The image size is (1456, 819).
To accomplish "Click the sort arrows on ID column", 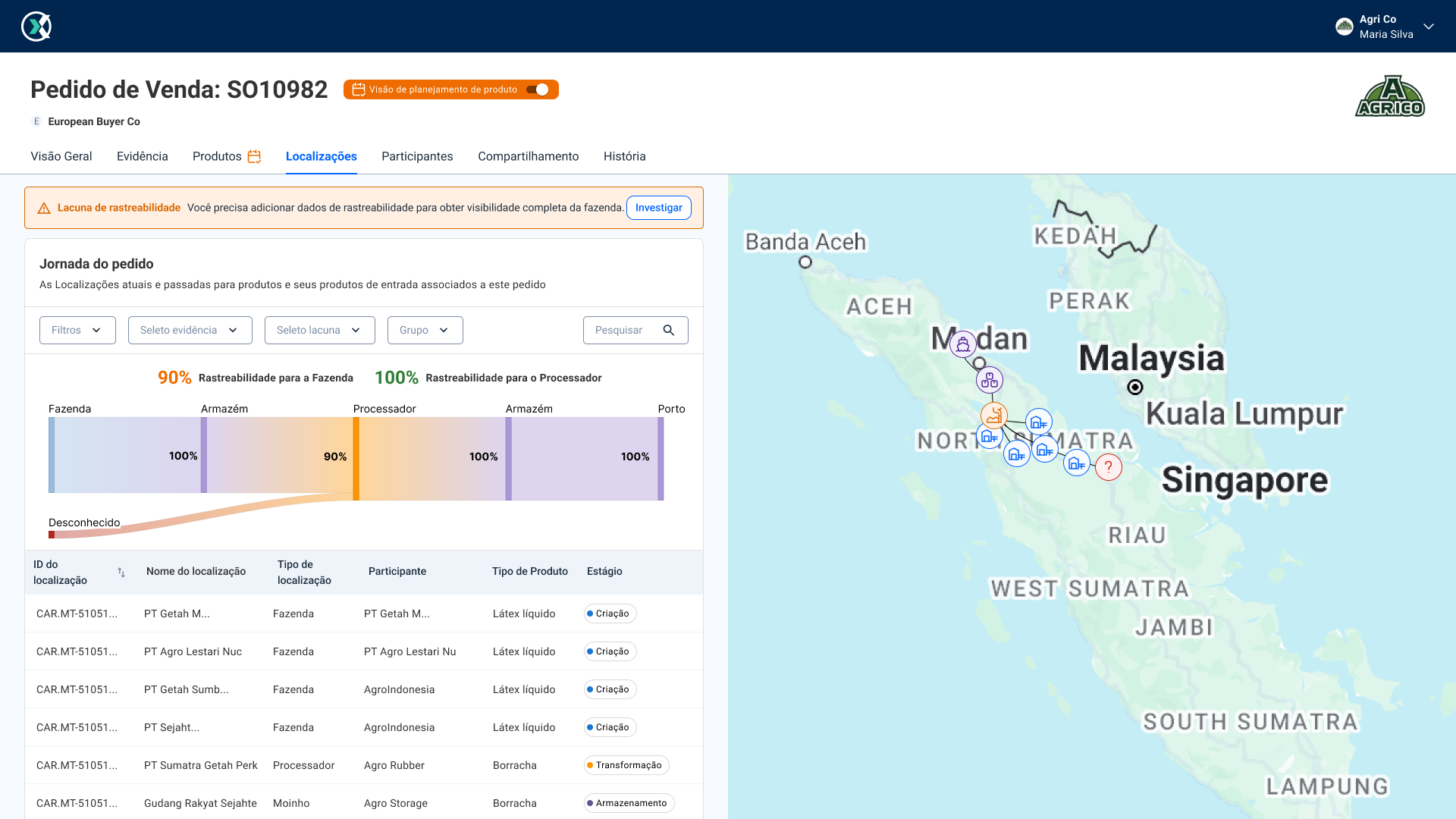I will (121, 573).
